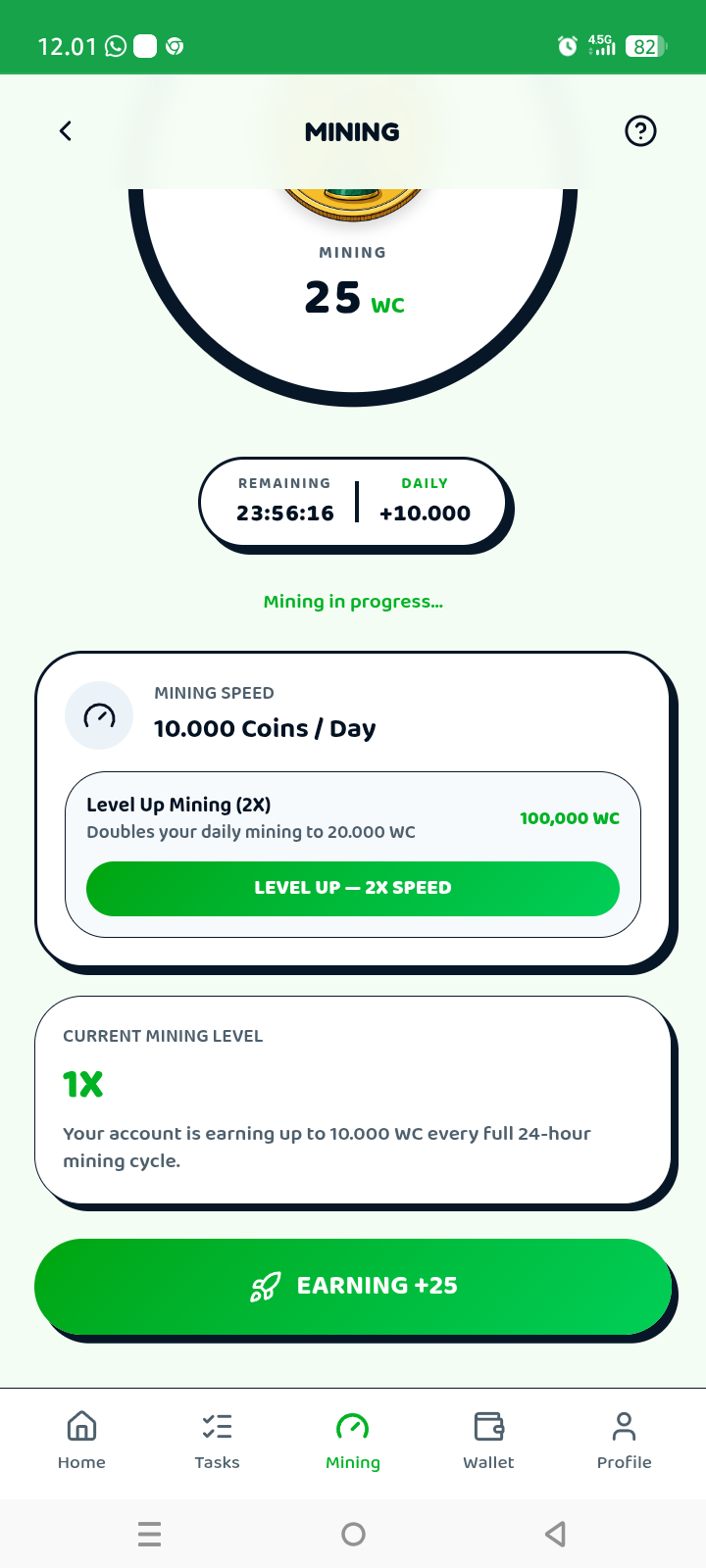The image size is (706, 1568).
Task: Tap the 100,000 WC price label
Action: click(570, 818)
